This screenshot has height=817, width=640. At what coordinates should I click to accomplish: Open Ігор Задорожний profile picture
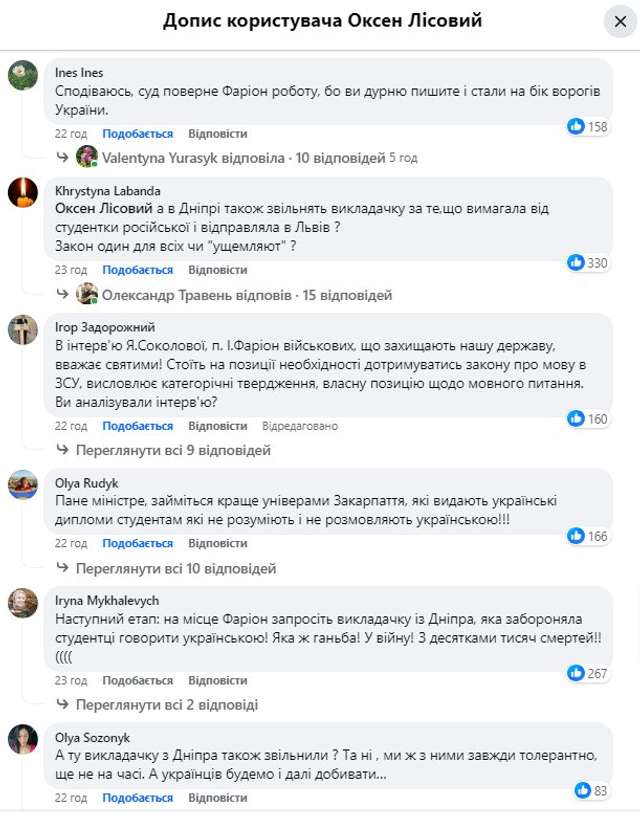point(23,329)
